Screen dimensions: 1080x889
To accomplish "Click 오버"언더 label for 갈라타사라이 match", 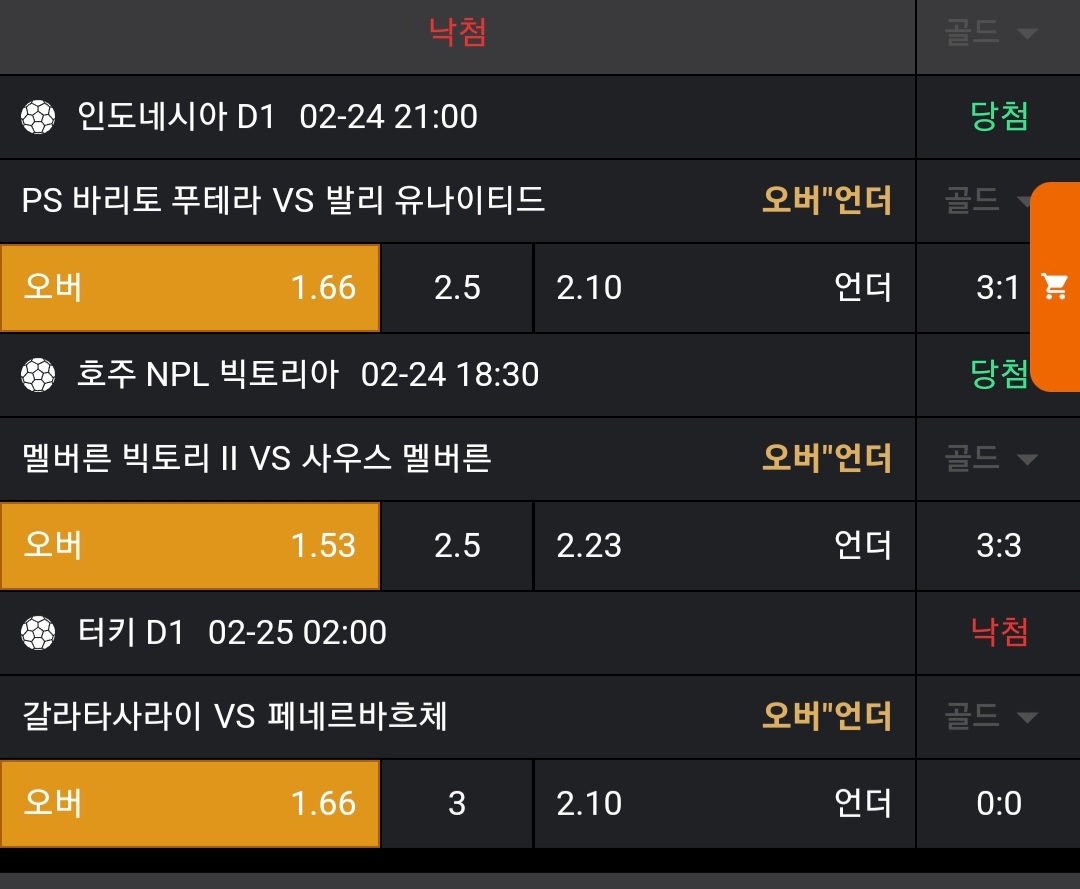I will (x=826, y=717).
